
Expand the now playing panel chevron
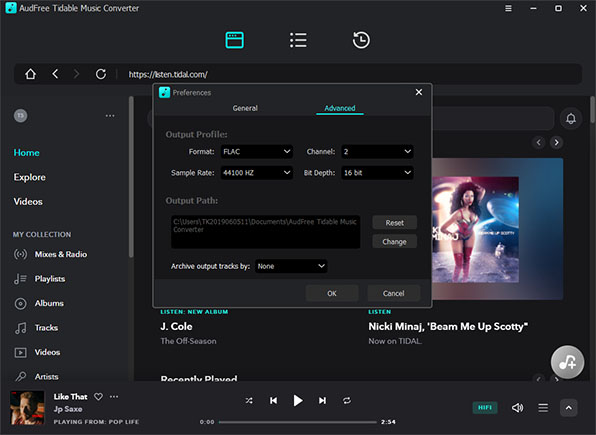coord(569,408)
